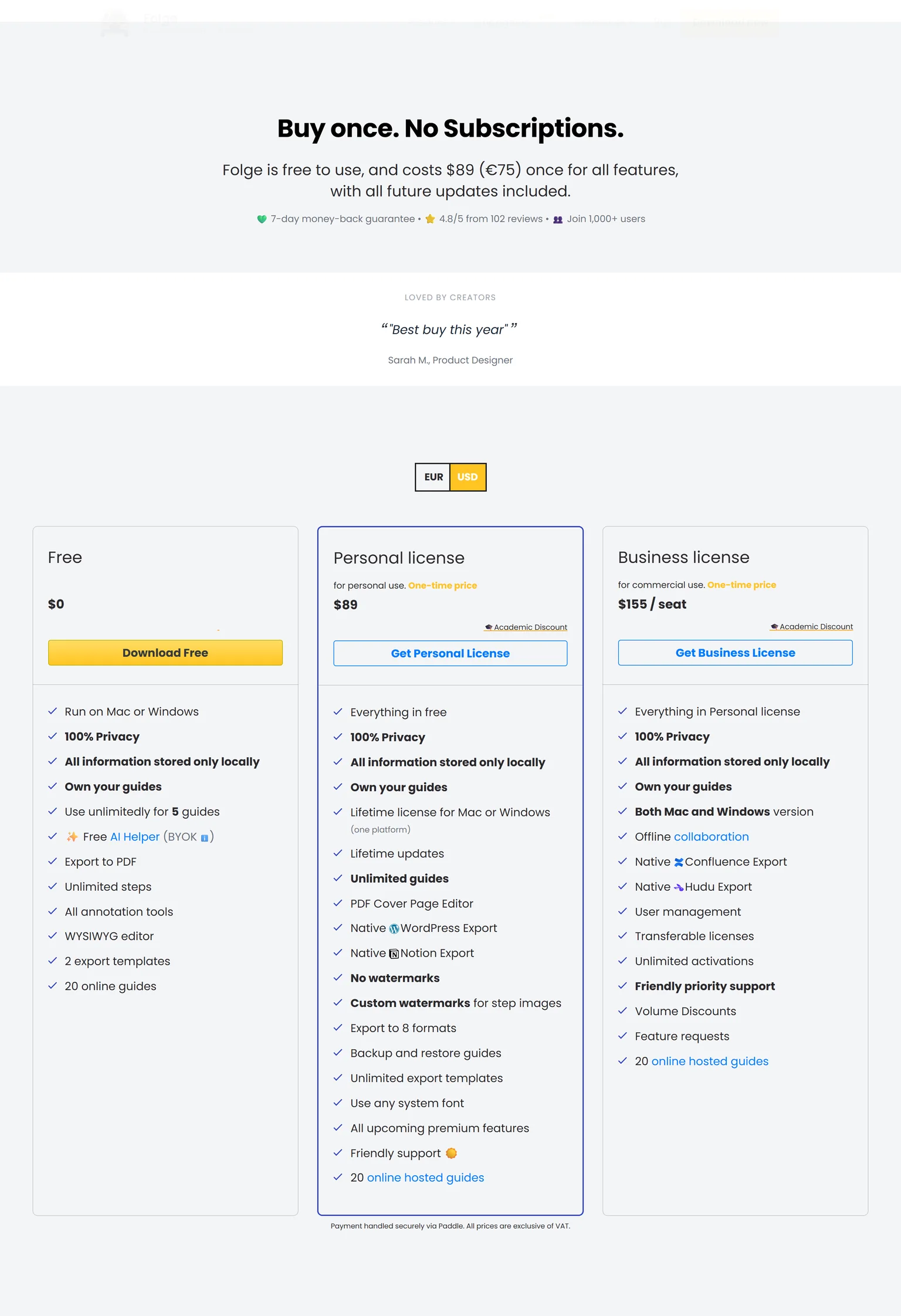Click the WordPress icon in Native WordPress Export
The width and height of the screenshot is (901, 1316).
(x=394, y=929)
